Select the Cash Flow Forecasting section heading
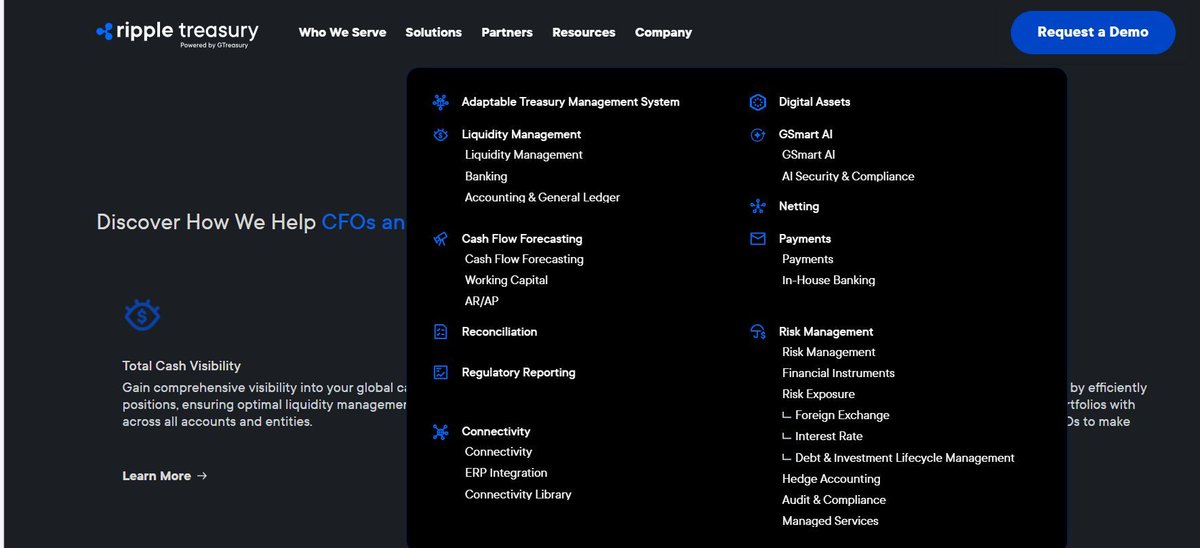Viewport: 1200px width, 548px height. (522, 239)
